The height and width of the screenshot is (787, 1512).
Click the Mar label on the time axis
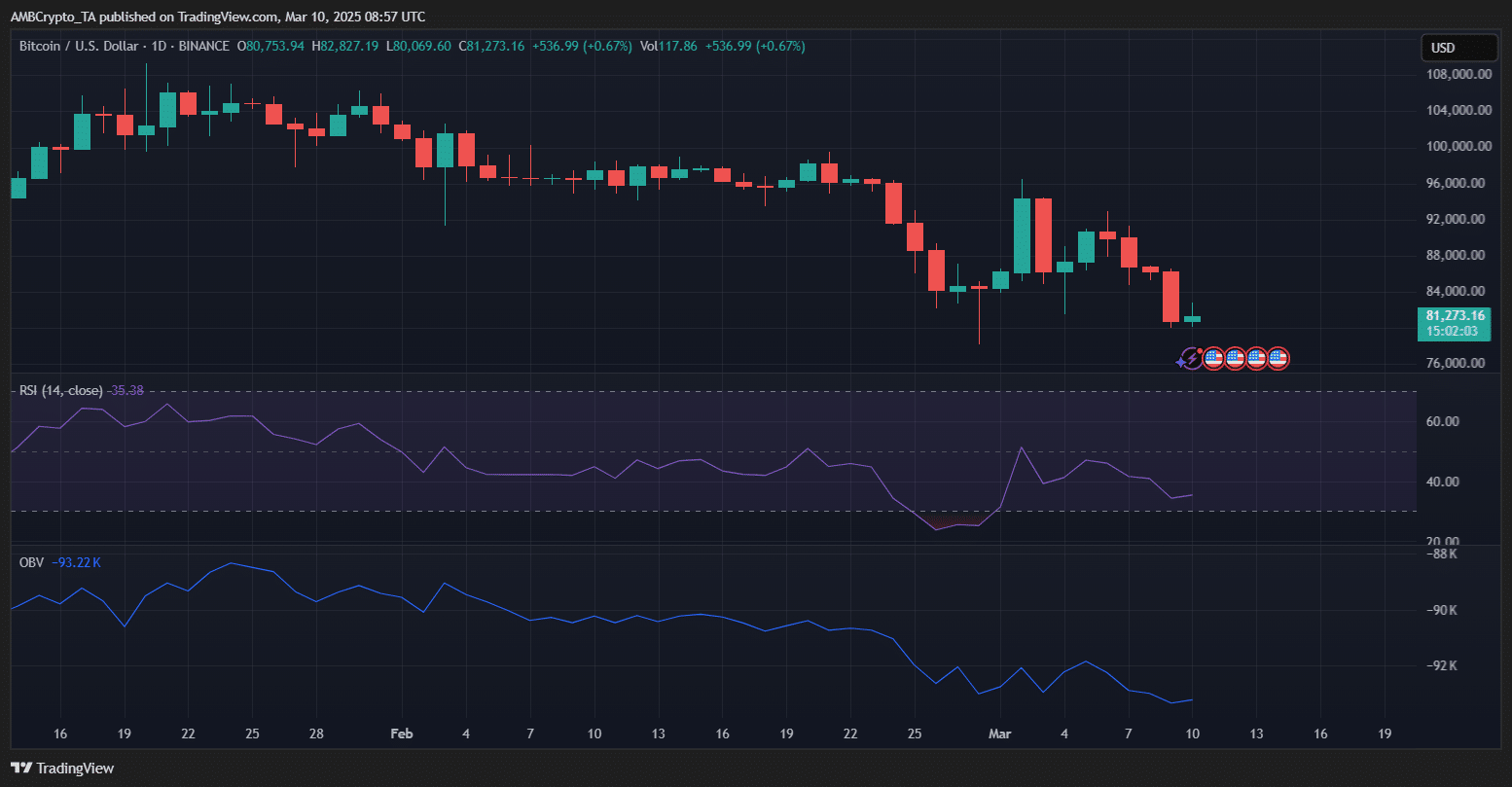coord(1000,733)
